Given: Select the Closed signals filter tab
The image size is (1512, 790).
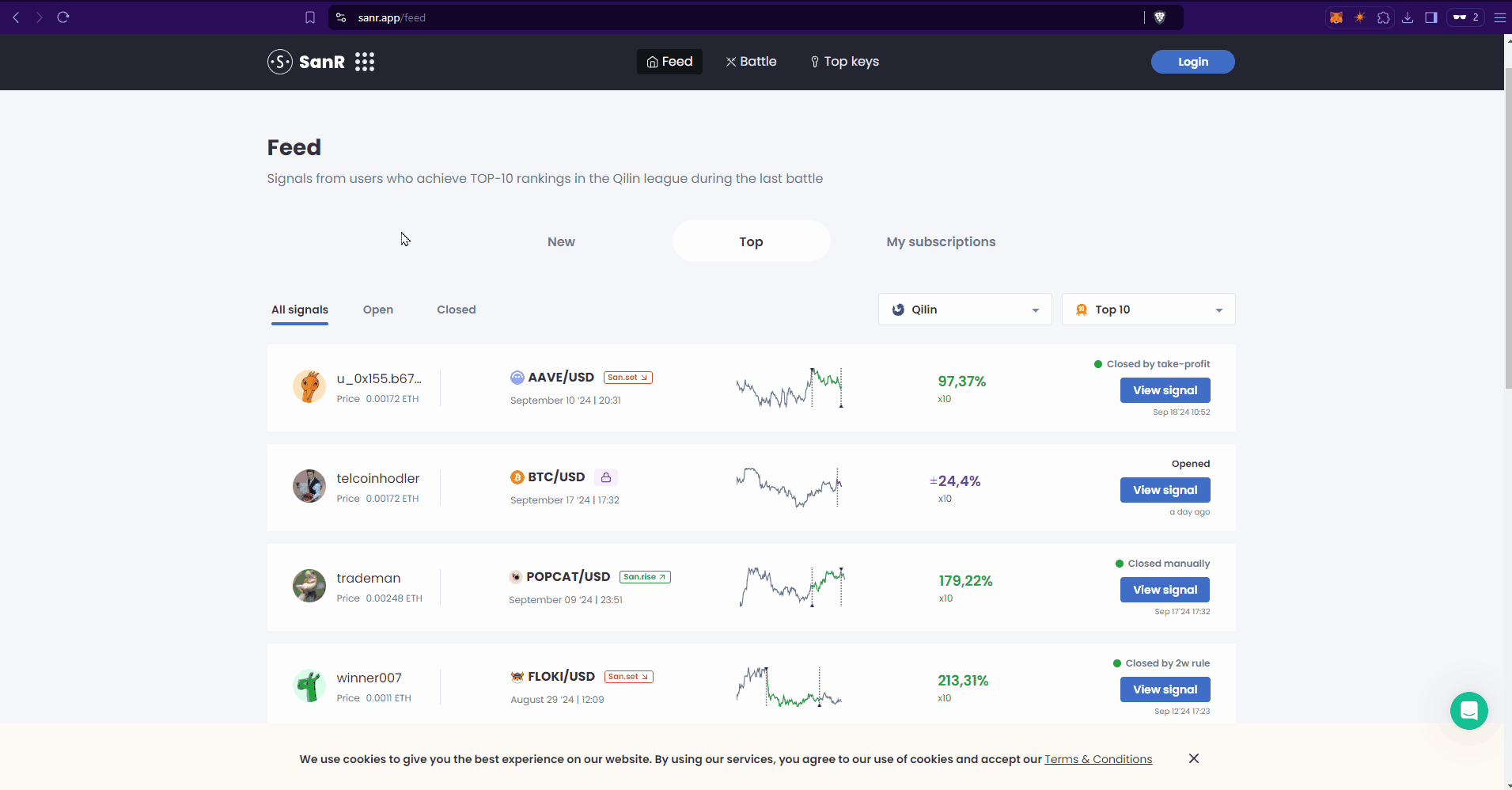Looking at the screenshot, I should coord(456,310).
